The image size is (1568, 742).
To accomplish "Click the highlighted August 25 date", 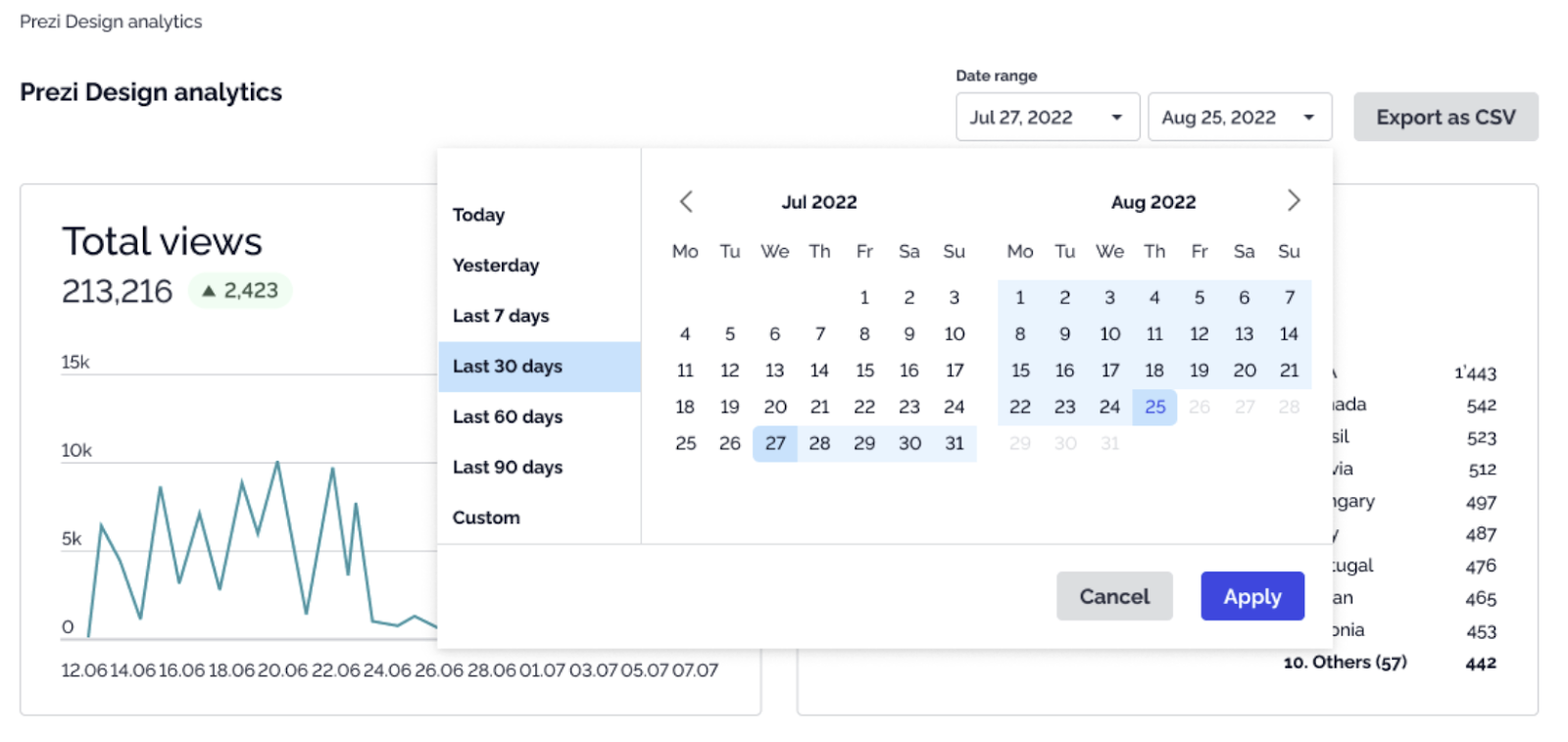I will coord(1154,407).
